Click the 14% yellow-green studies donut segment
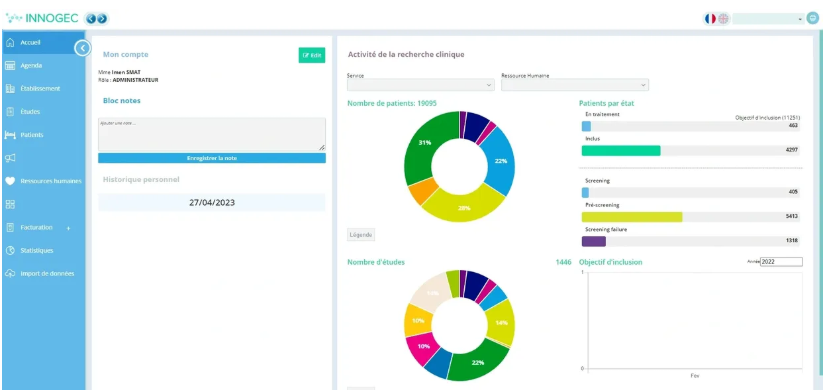Screen dimensions: 824x390 [501, 322]
